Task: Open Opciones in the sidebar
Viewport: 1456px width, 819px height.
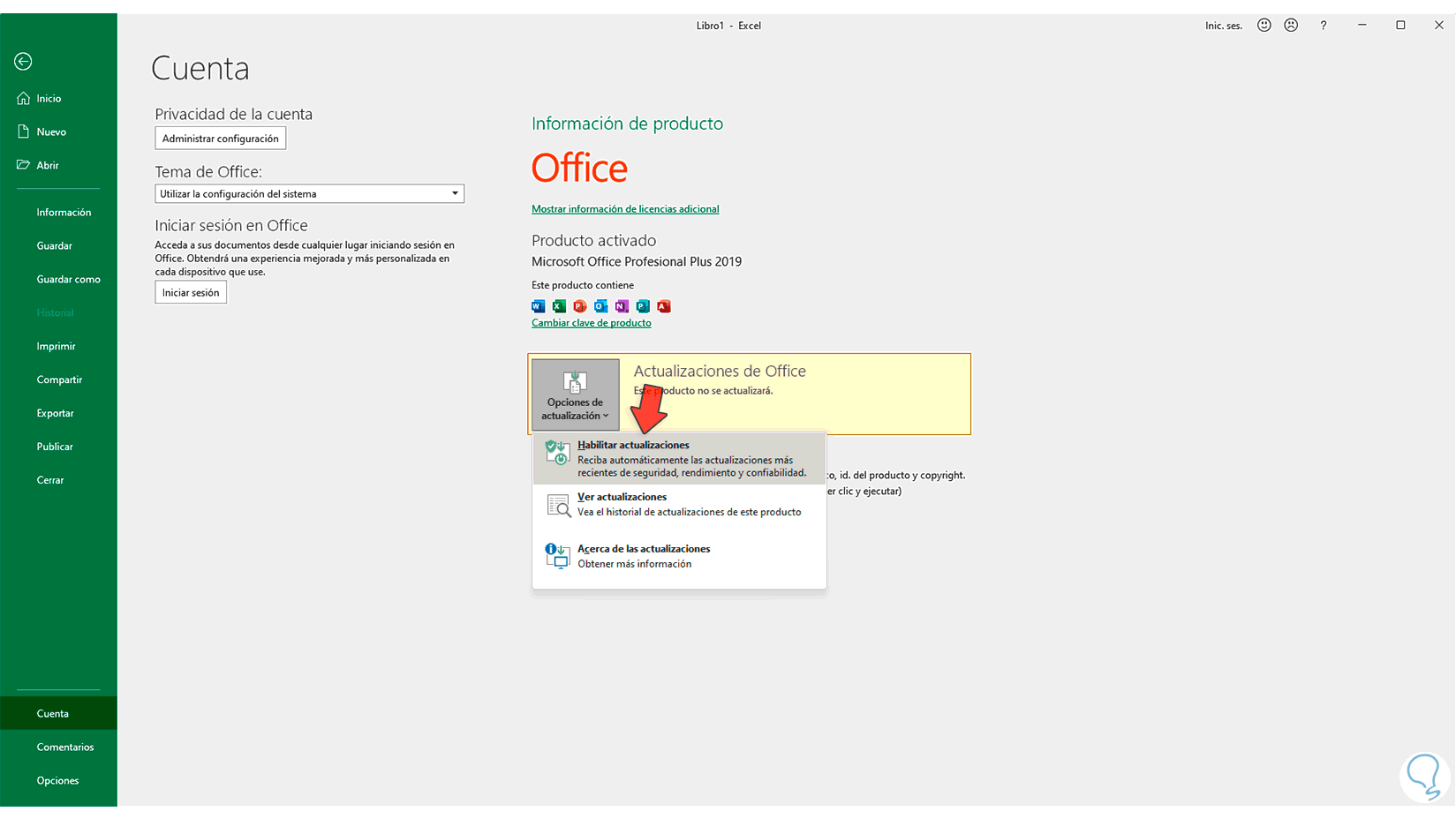Action: click(58, 780)
